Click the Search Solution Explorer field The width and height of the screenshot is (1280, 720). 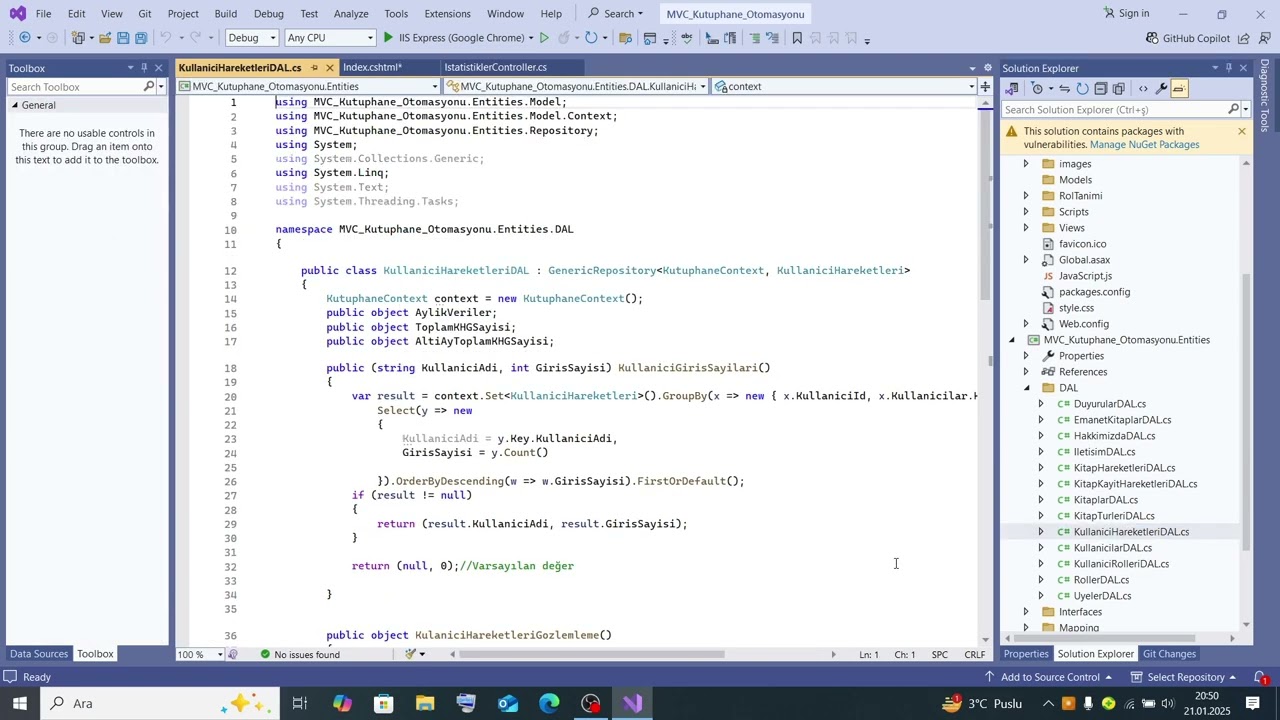pyautogui.click(x=1113, y=110)
